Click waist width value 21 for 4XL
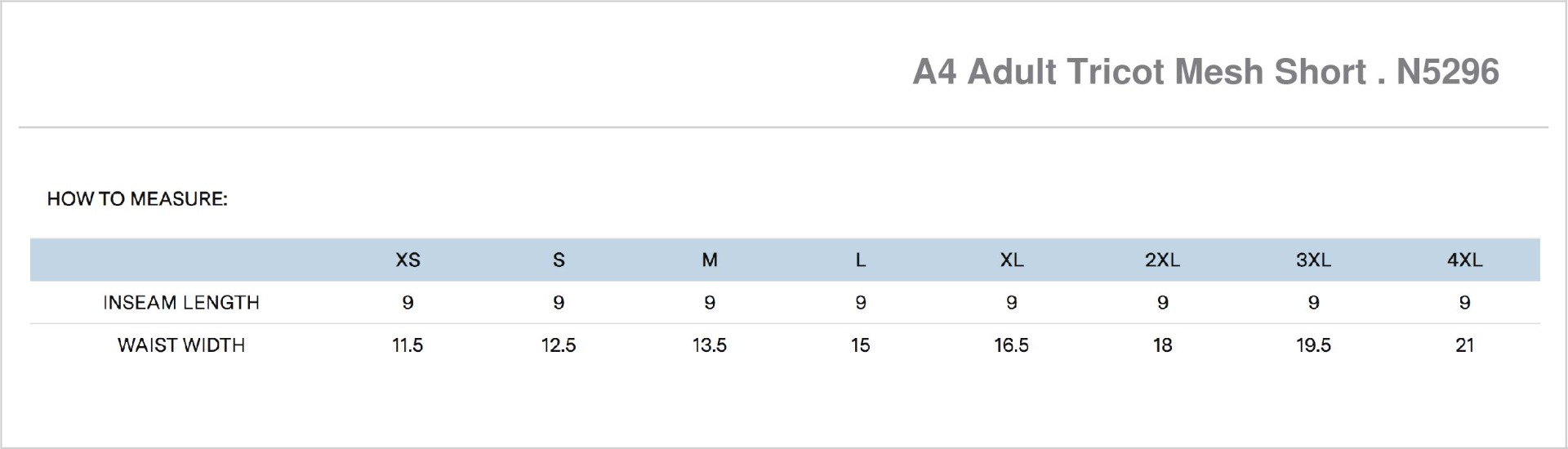Viewport: 1568px width, 449px height. coord(1464,345)
